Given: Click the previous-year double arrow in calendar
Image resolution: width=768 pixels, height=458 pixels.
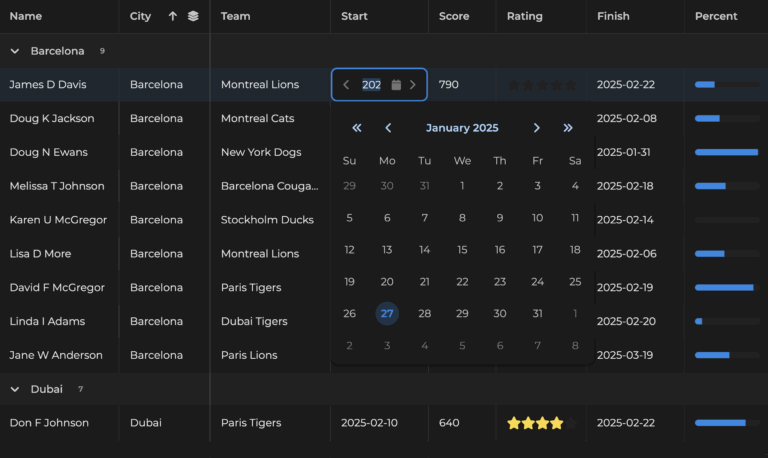Looking at the screenshot, I should (357, 128).
